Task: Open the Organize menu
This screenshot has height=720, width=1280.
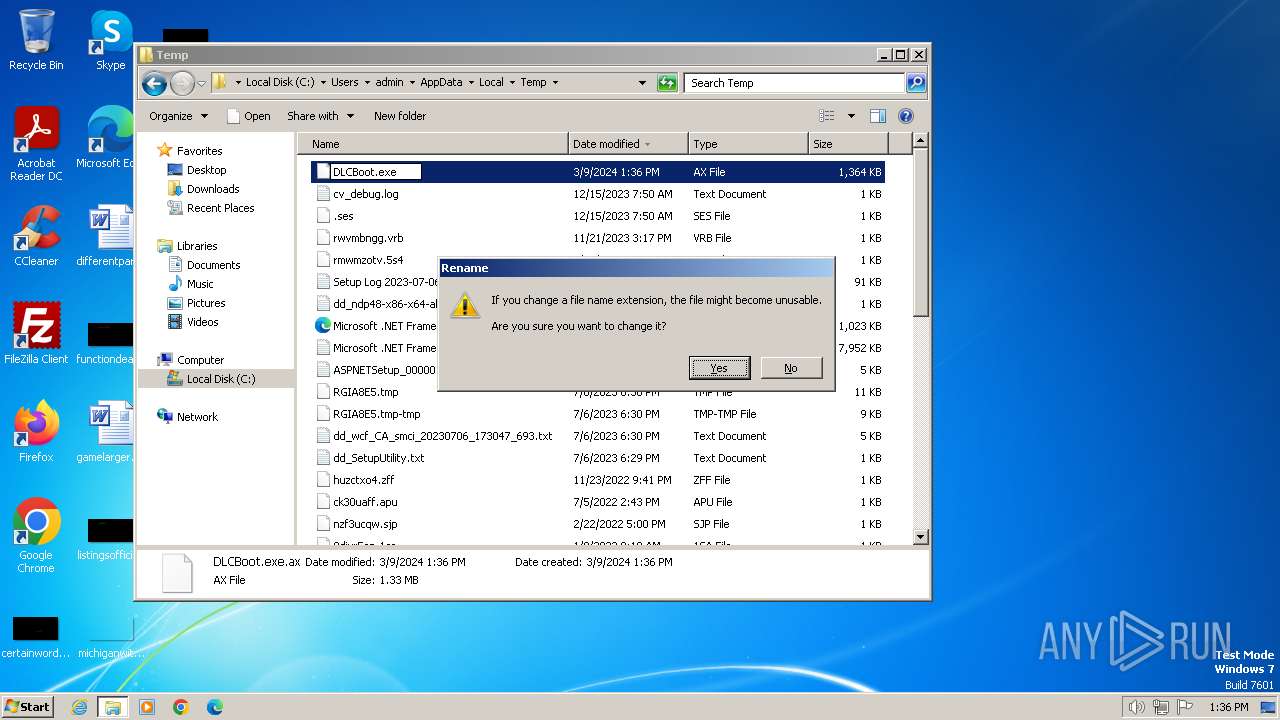Action: 178,116
